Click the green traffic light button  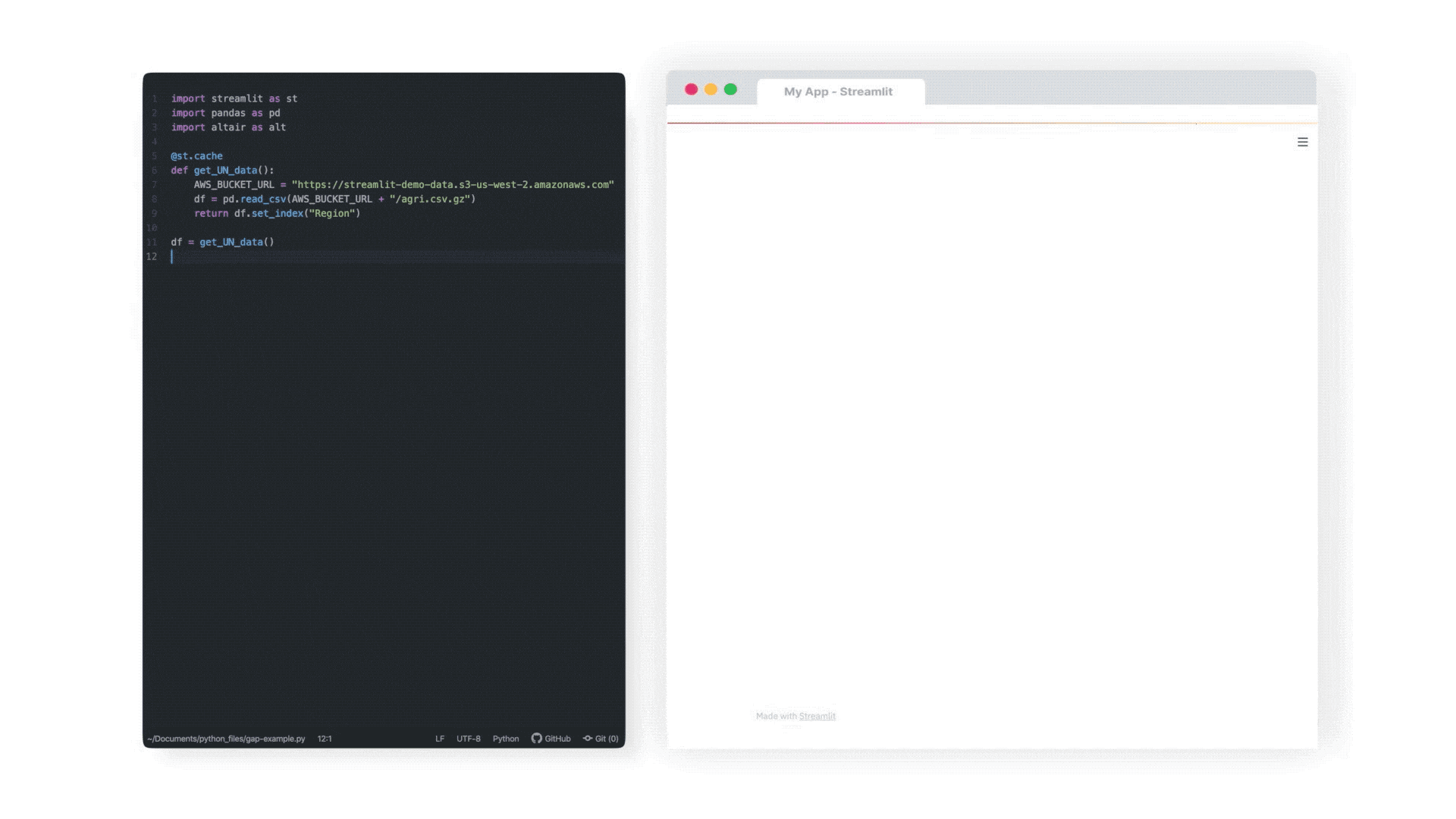[730, 89]
